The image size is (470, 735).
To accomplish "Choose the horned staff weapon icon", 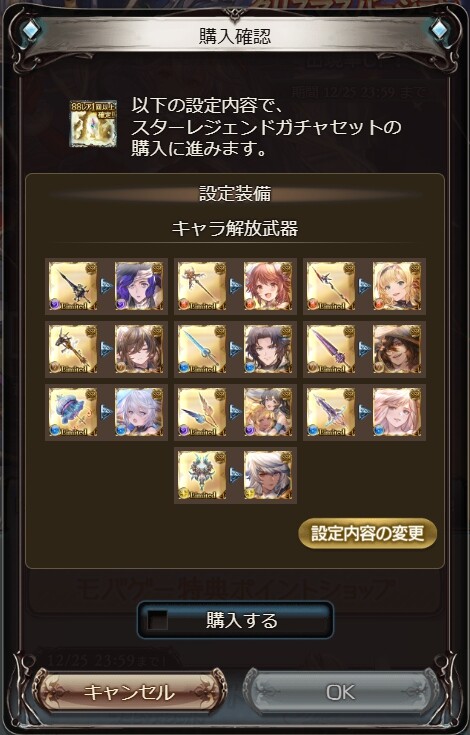I will tap(73, 349).
